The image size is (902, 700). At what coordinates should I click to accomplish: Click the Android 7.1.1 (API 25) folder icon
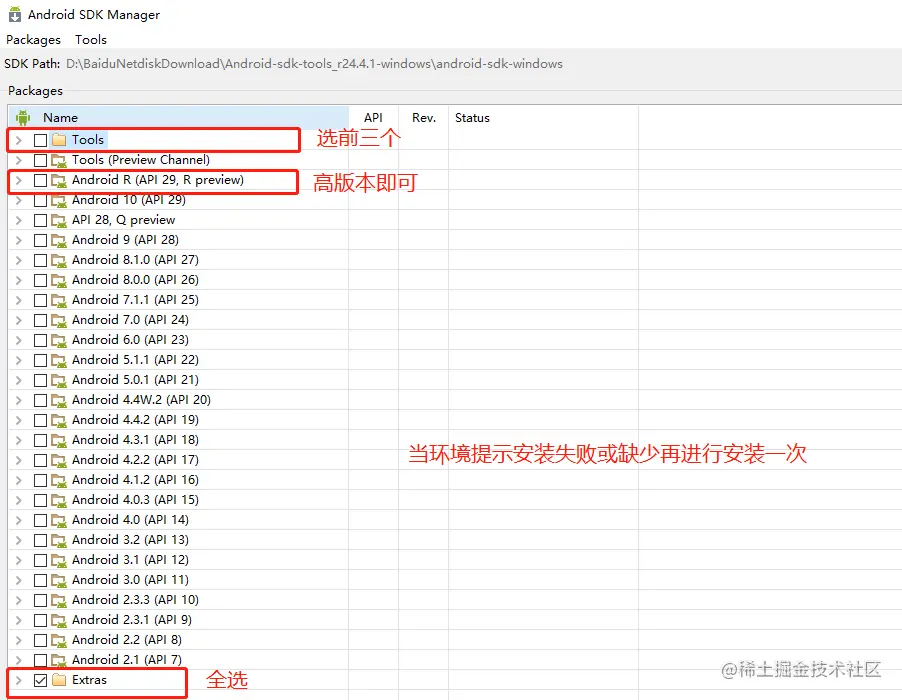(59, 301)
